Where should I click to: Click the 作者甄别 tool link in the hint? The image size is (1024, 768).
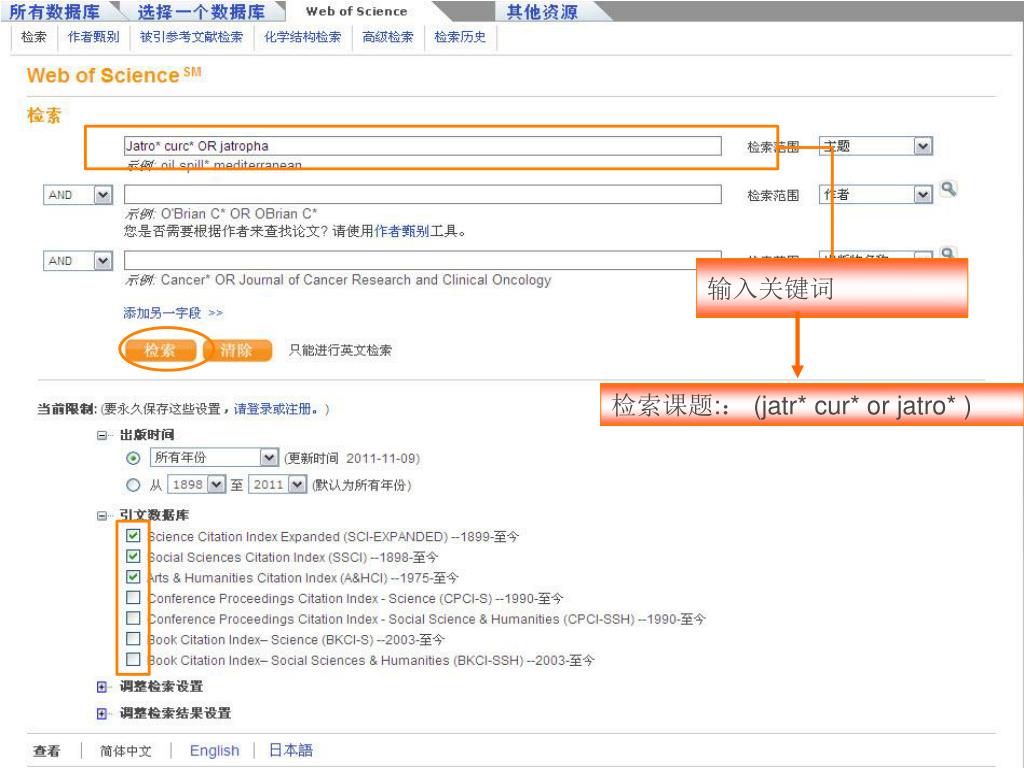[x=402, y=231]
